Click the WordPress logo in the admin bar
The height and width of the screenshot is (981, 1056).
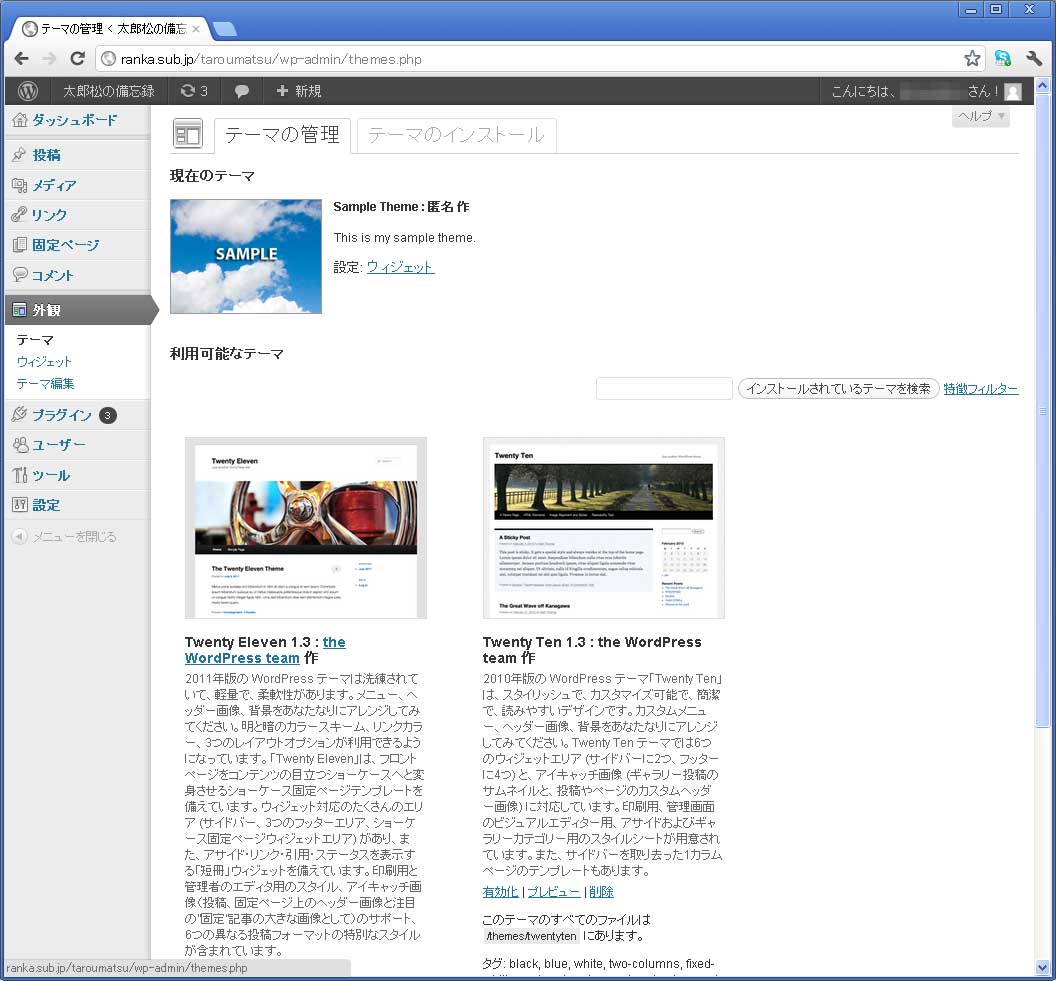tap(28, 91)
